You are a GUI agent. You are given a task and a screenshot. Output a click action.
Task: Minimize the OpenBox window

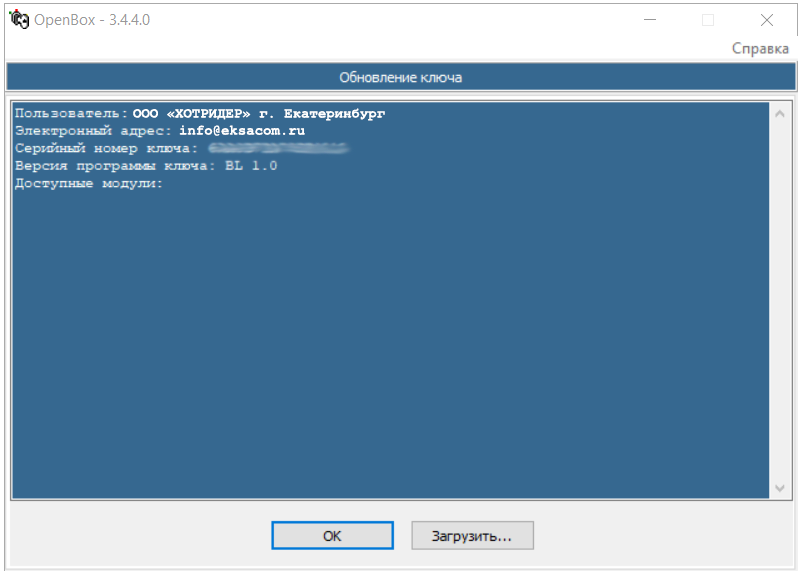pyautogui.click(x=649, y=20)
